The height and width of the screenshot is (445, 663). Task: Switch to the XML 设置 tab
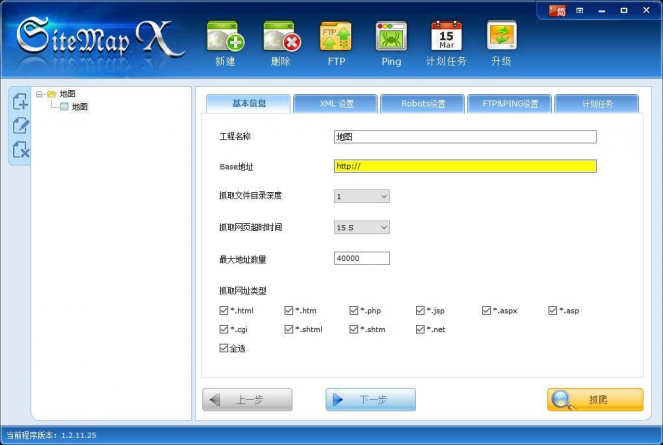pyautogui.click(x=336, y=104)
